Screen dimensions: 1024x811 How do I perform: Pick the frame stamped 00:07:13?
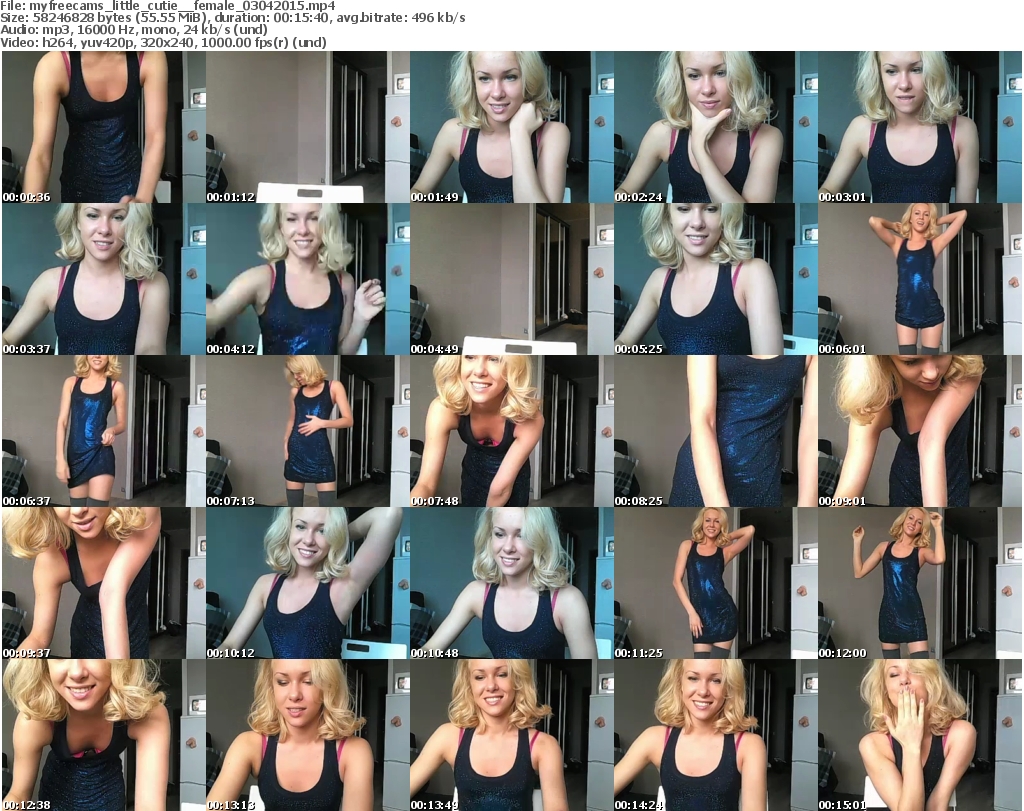click(x=308, y=432)
